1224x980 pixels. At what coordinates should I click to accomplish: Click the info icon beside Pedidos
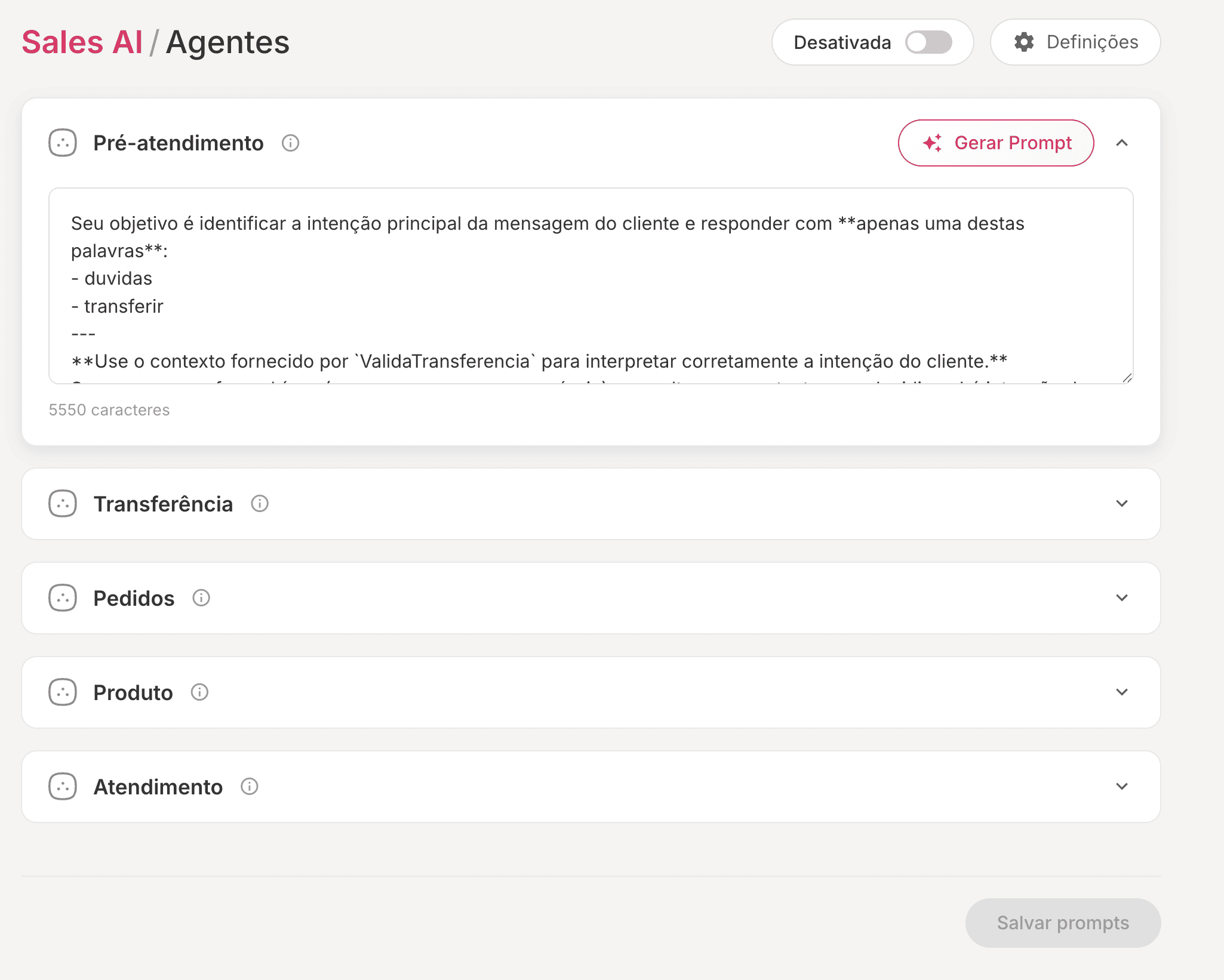(201, 598)
